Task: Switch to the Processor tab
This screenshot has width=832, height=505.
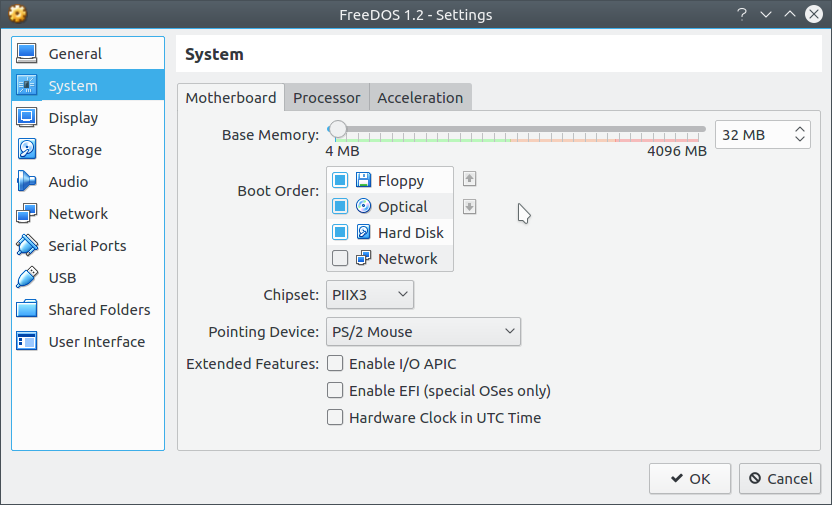Action: 327,98
